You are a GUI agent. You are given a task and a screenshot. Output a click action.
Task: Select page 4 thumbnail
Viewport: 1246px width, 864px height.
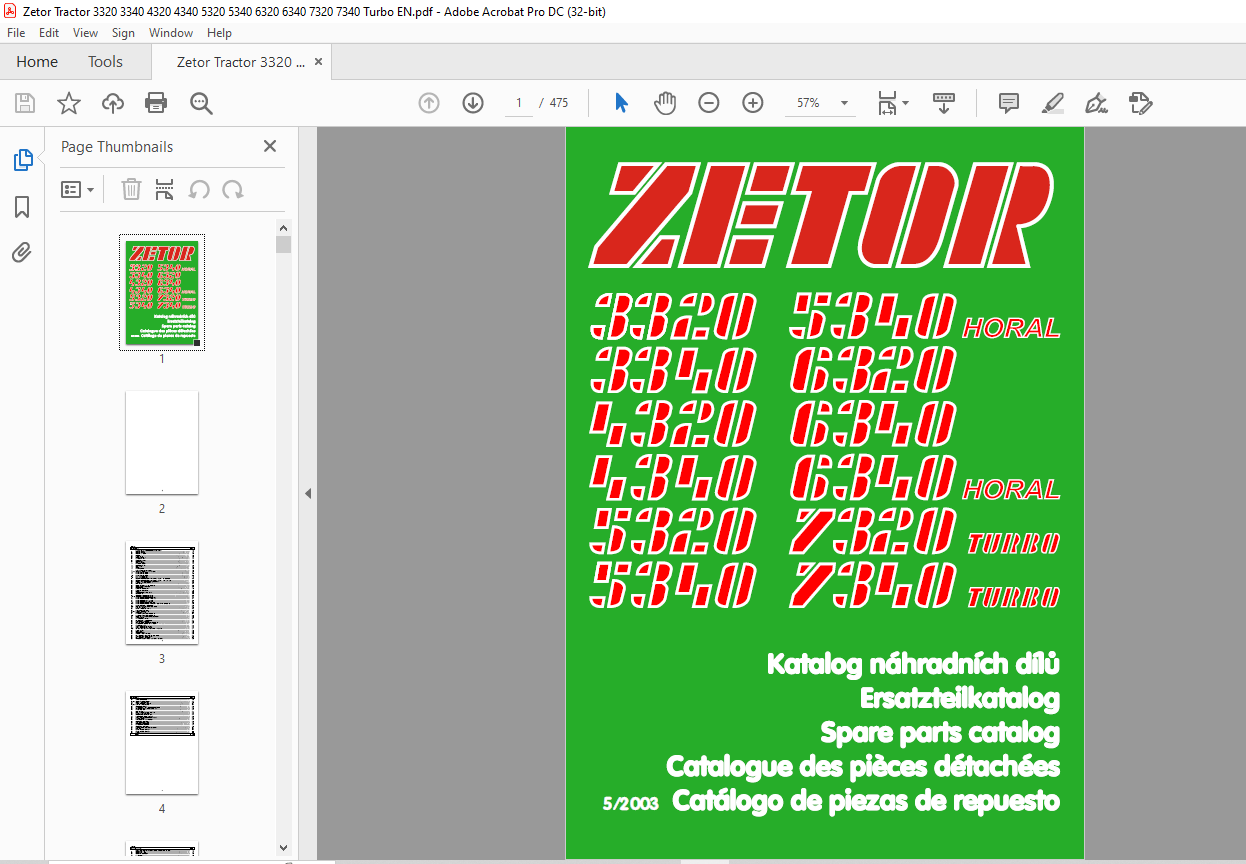click(162, 742)
